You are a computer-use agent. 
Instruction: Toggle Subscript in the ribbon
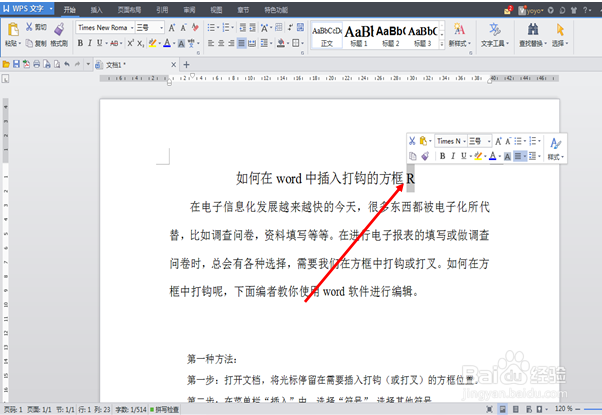click(x=141, y=43)
